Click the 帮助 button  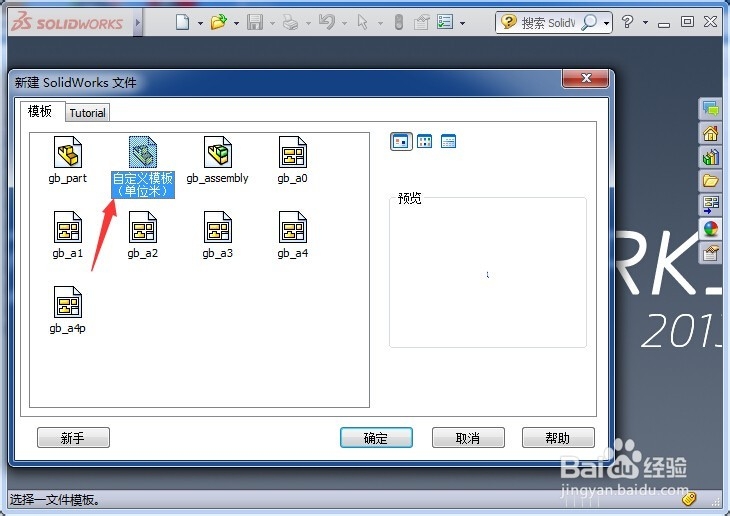[x=558, y=438]
